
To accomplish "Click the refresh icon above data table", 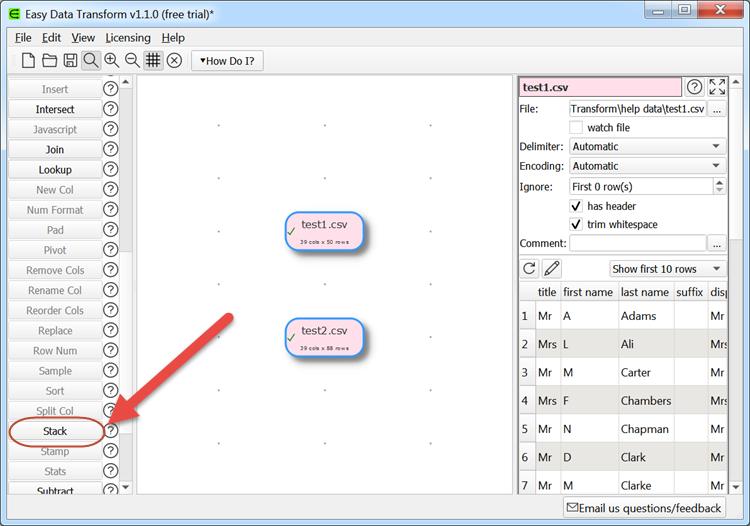I will click(530, 269).
